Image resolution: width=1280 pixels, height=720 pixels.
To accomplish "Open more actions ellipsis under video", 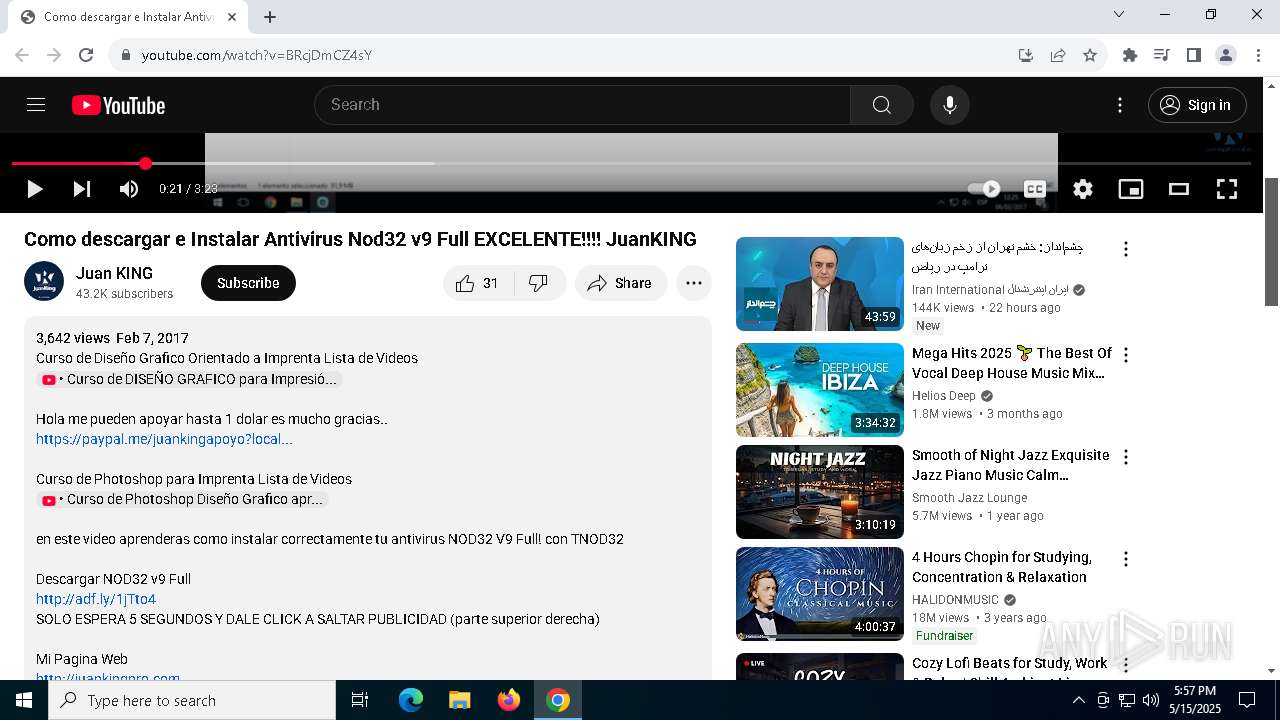I will click(x=694, y=283).
